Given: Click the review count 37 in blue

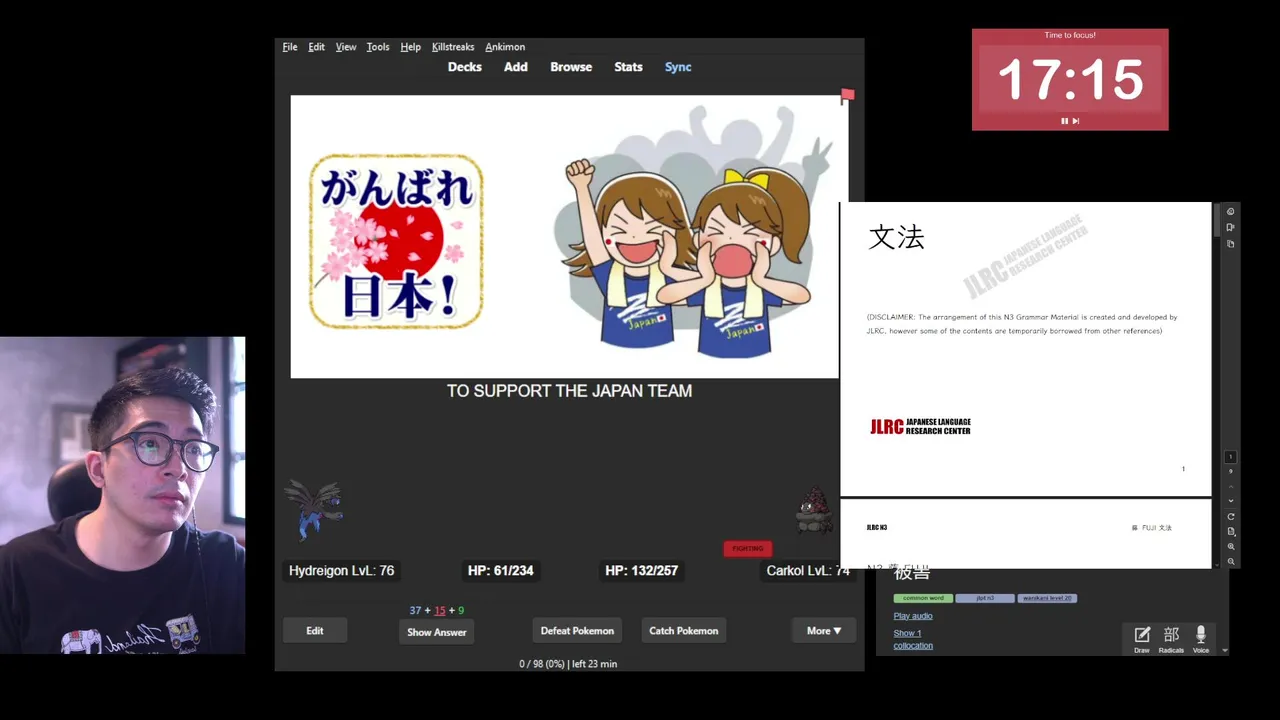Looking at the screenshot, I should 415,610.
